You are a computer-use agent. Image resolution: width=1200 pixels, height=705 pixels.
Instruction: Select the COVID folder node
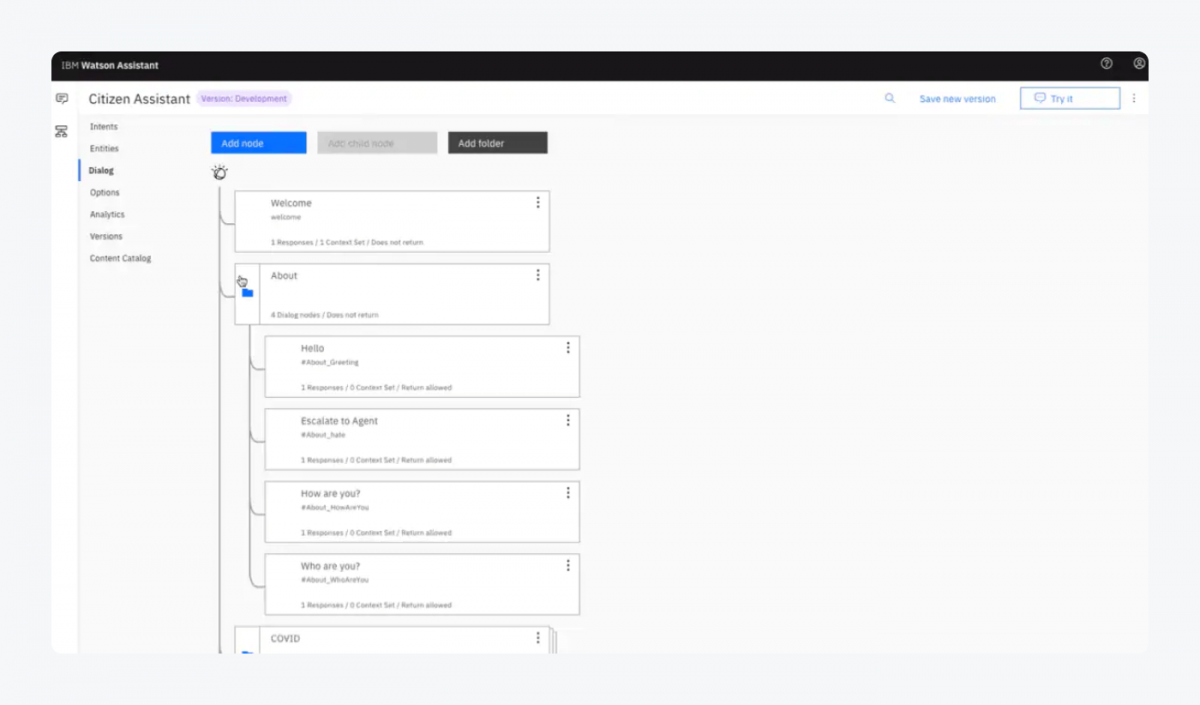[x=392, y=640]
